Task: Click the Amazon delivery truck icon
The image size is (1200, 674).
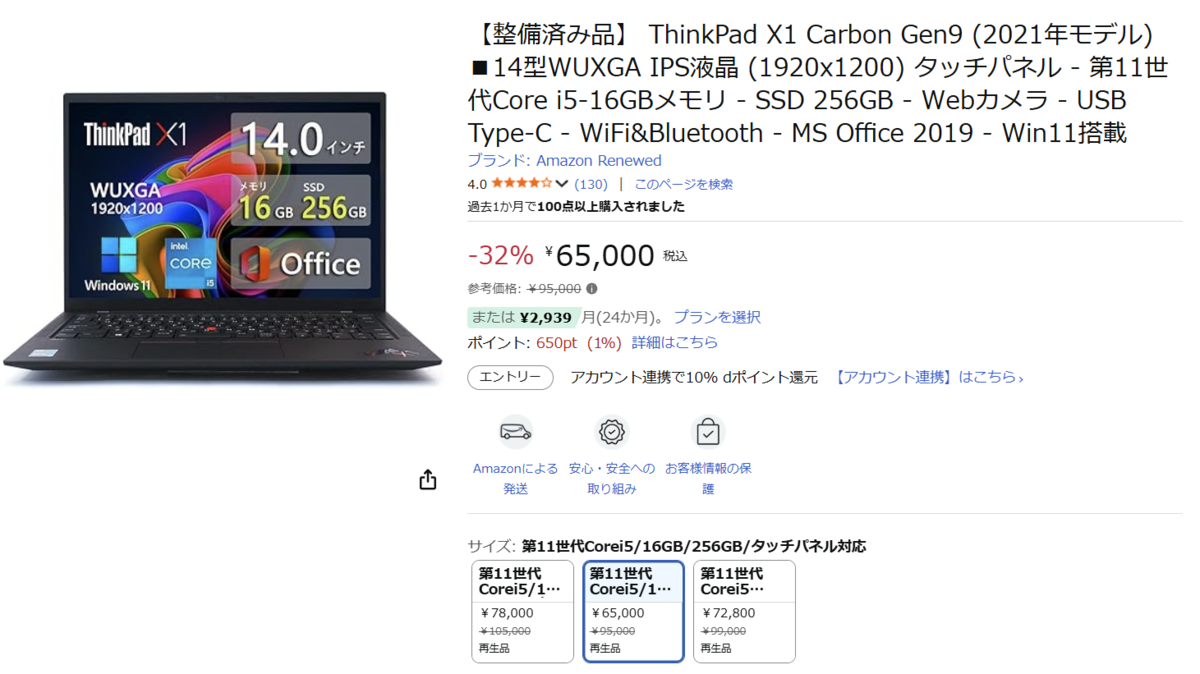Action: tap(516, 432)
